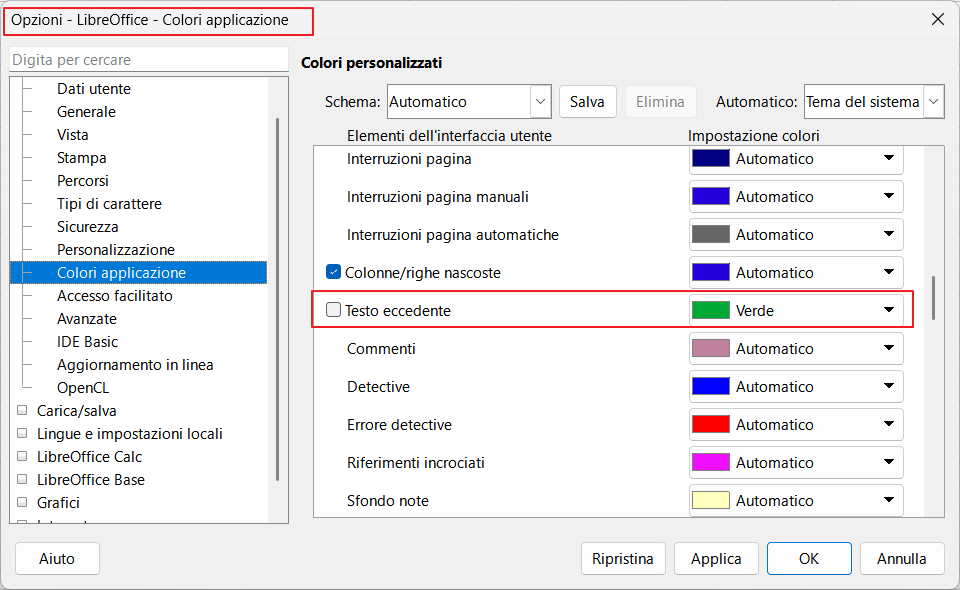
Task: Click the Commenti color swatch
Action: click(710, 348)
